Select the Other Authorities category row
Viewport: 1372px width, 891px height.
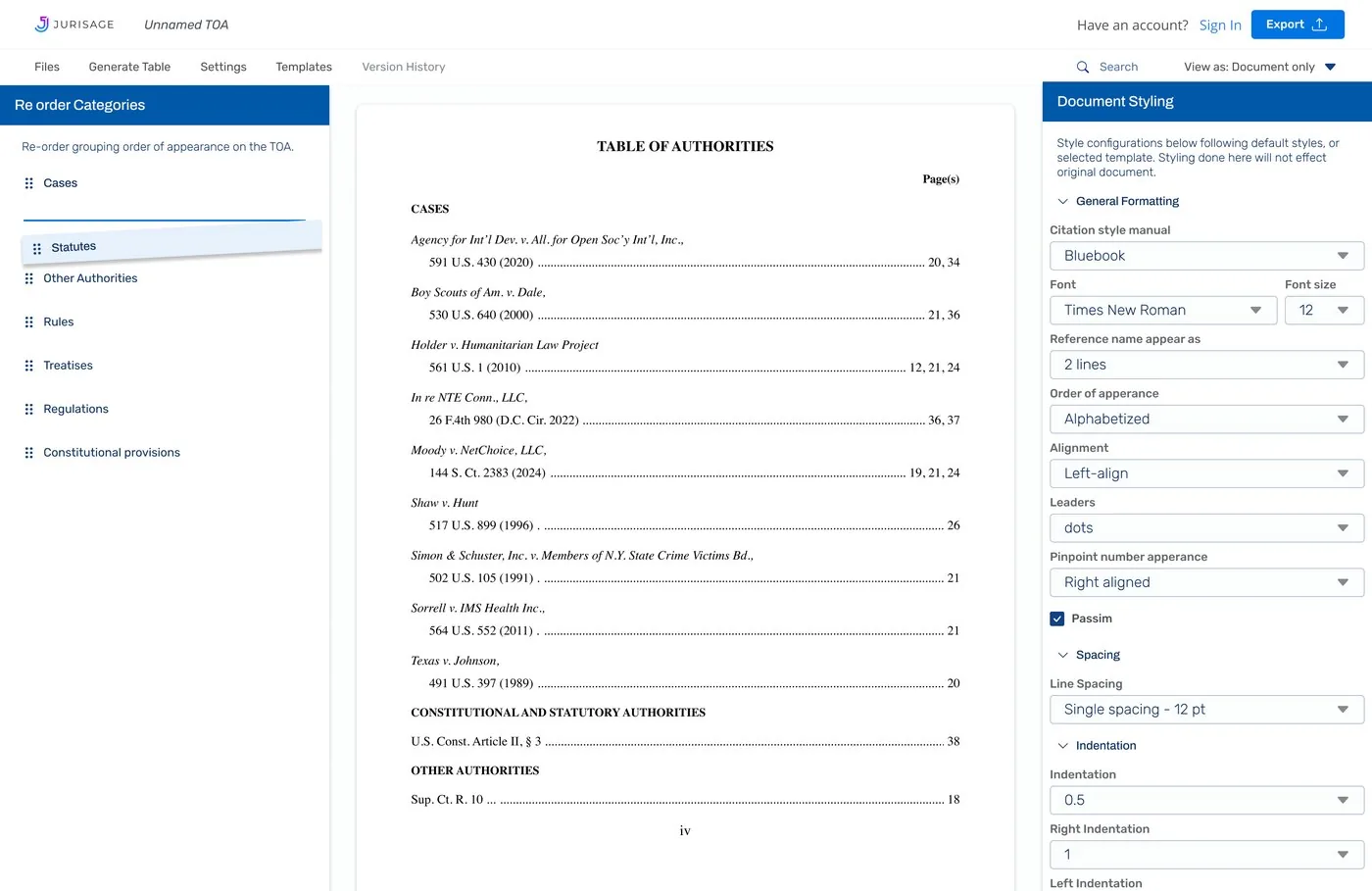165,278
